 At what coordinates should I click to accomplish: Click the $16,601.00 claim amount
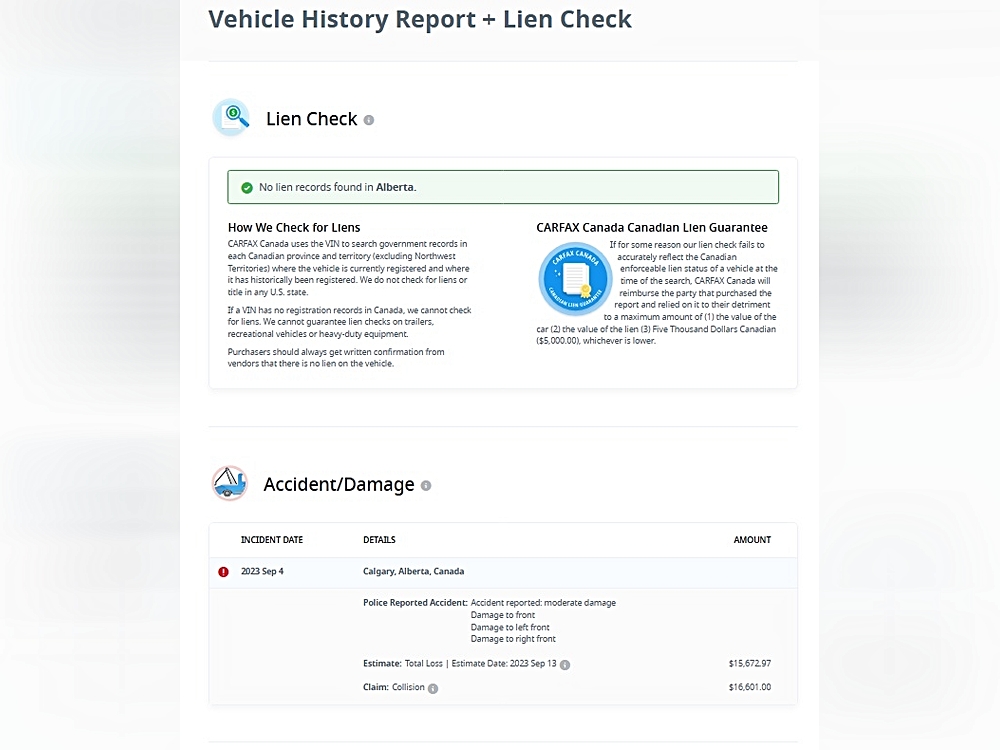[749, 688]
